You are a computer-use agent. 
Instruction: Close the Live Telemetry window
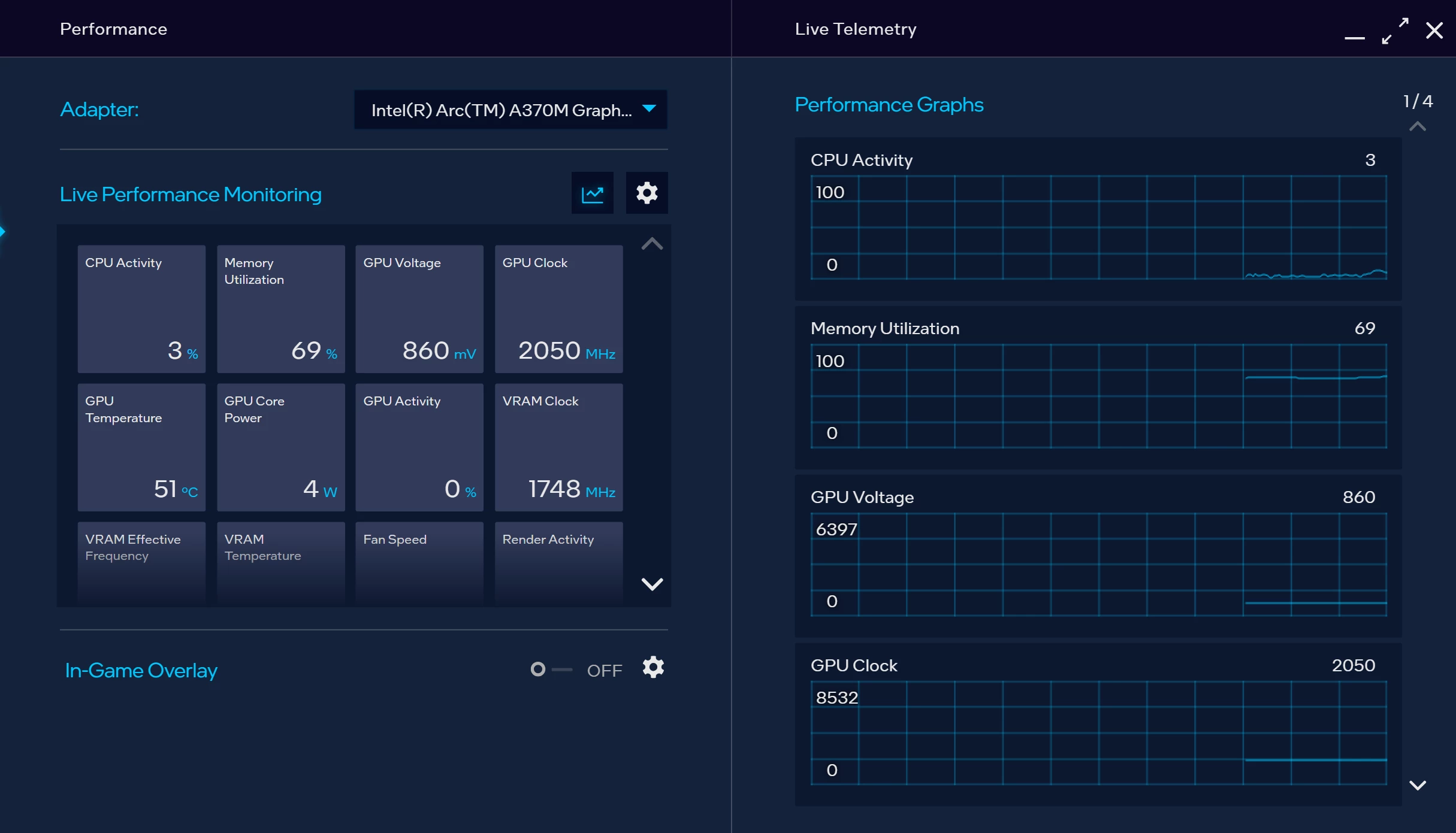pos(1434,31)
